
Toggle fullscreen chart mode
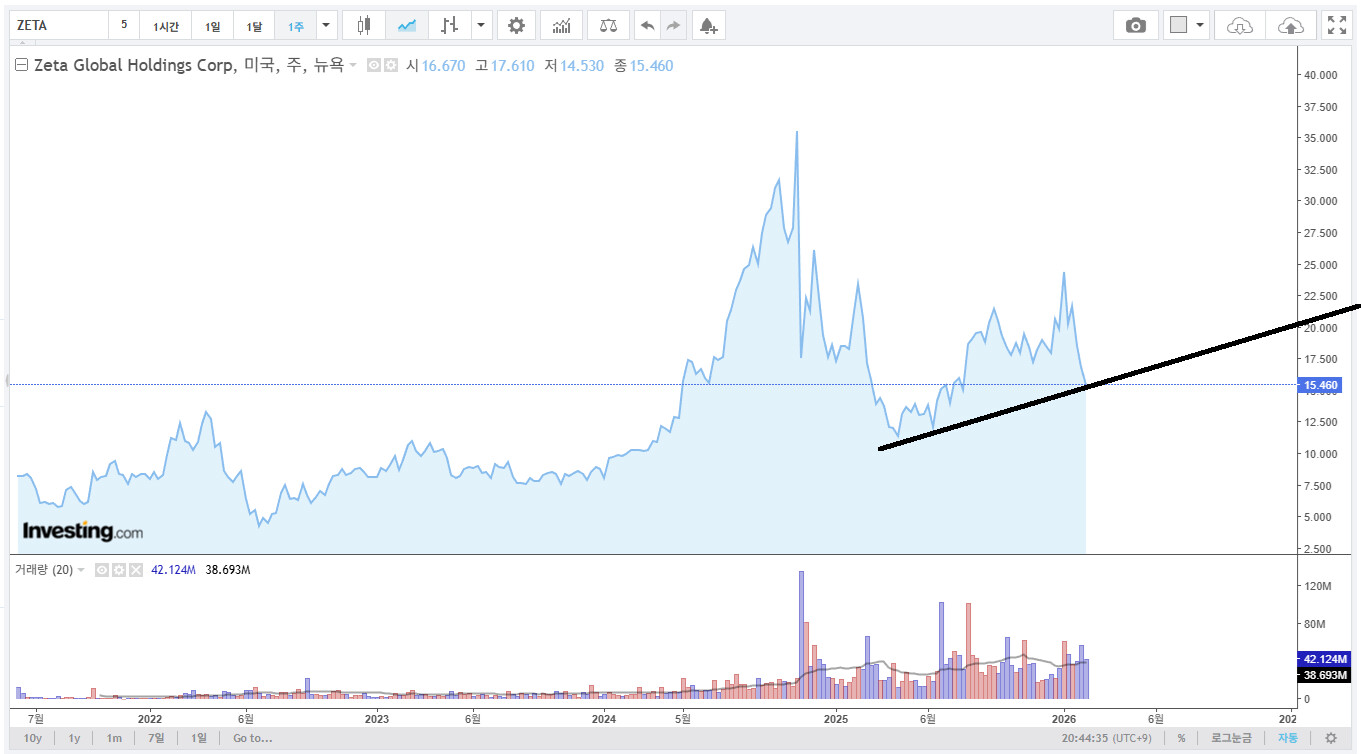1336,26
